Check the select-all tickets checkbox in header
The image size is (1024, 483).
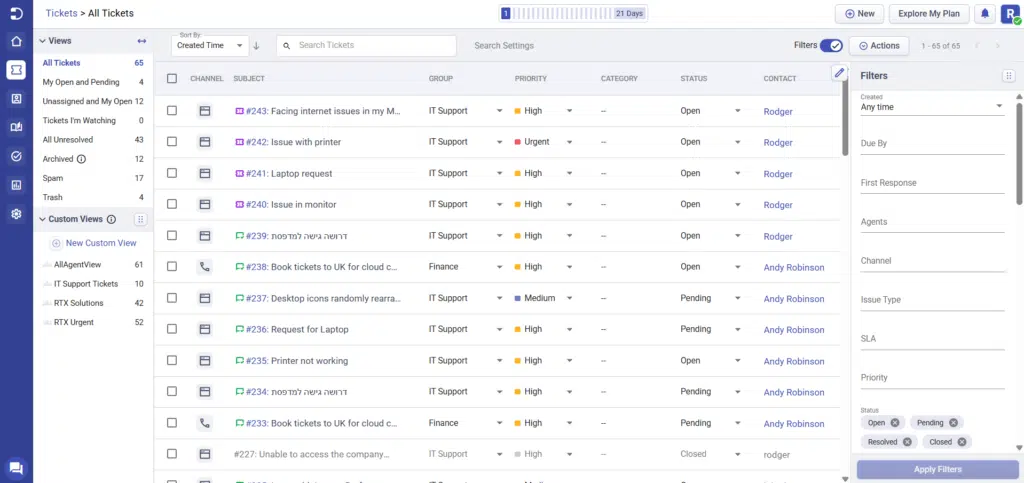click(x=172, y=79)
